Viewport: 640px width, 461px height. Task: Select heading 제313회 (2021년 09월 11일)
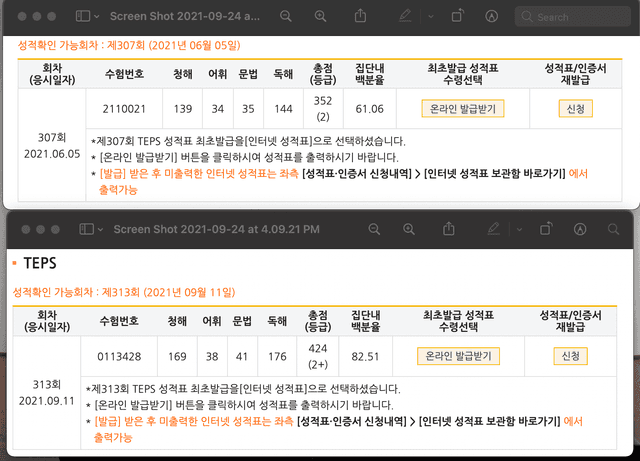tap(169, 292)
